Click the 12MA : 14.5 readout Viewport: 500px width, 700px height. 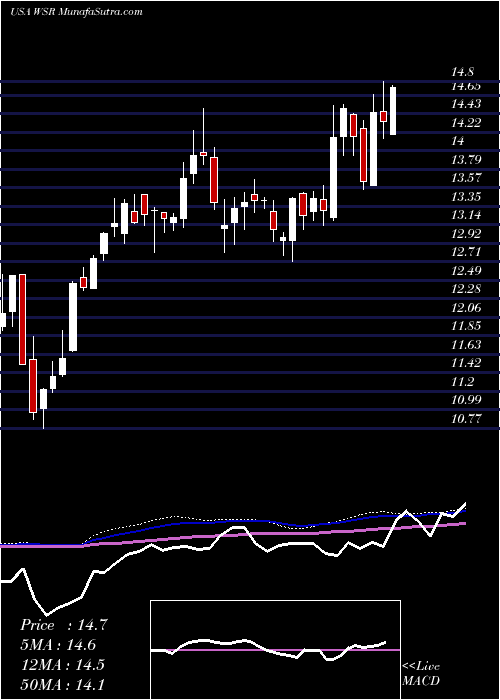tap(62, 665)
